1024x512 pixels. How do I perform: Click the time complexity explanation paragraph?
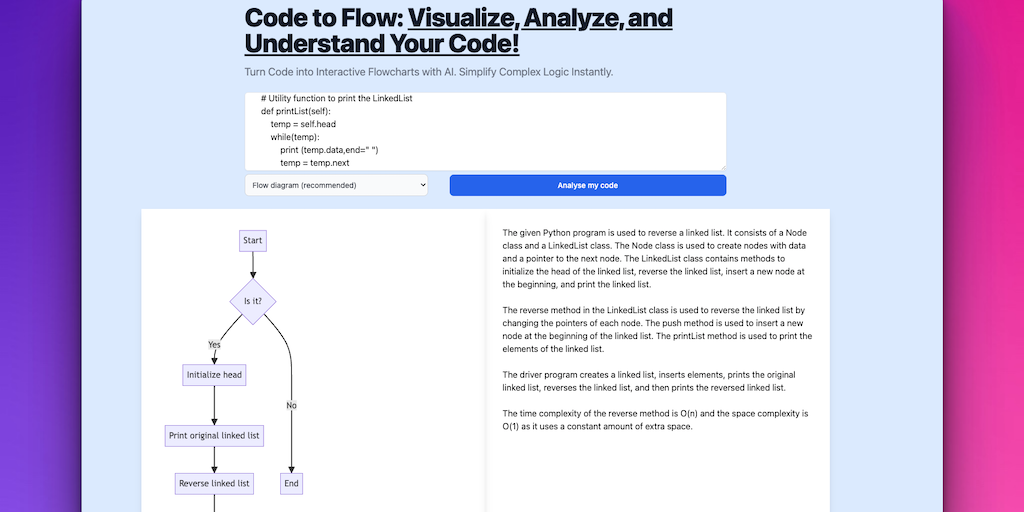pyautogui.click(x=655, y=420)
